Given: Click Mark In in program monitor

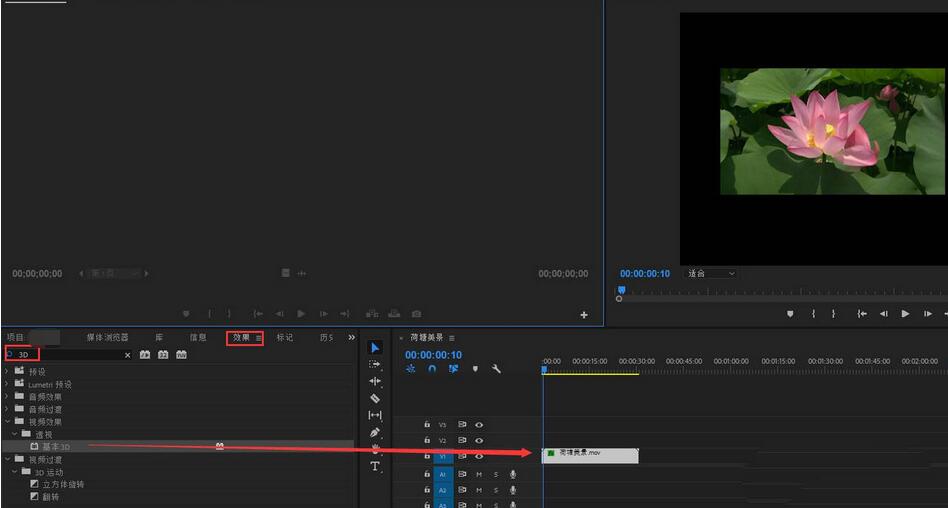Looking at the screenshot, I should pos(814,314).
